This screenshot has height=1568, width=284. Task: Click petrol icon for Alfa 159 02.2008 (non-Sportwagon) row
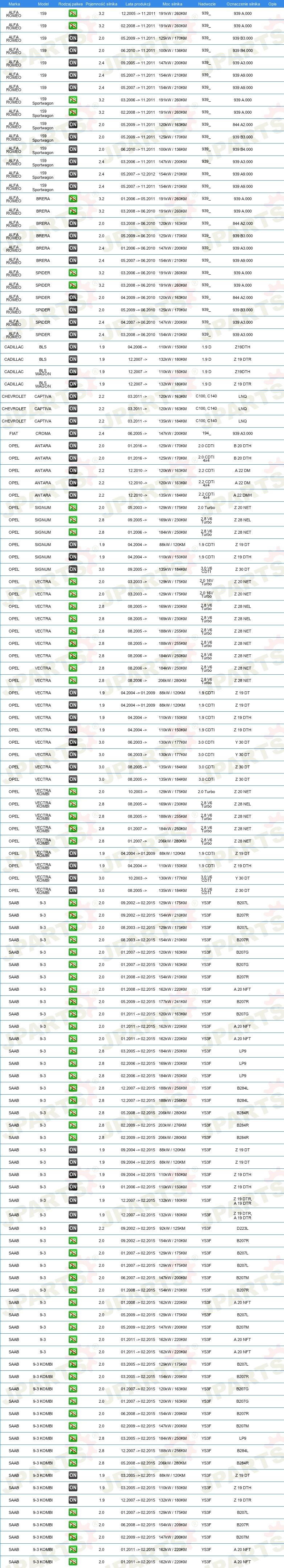tap(73, 25)
